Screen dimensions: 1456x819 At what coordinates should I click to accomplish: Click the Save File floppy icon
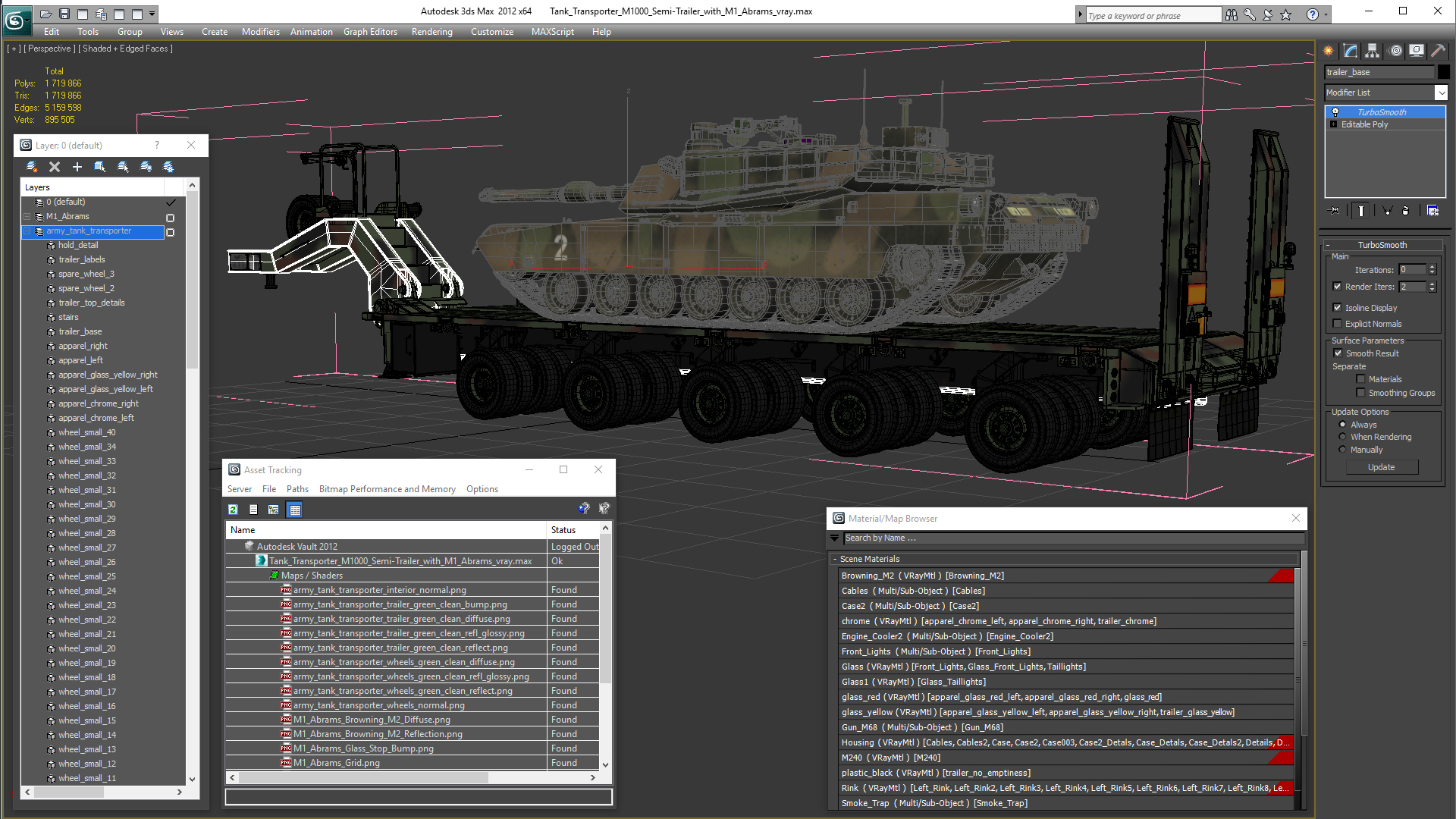(64, 14)
